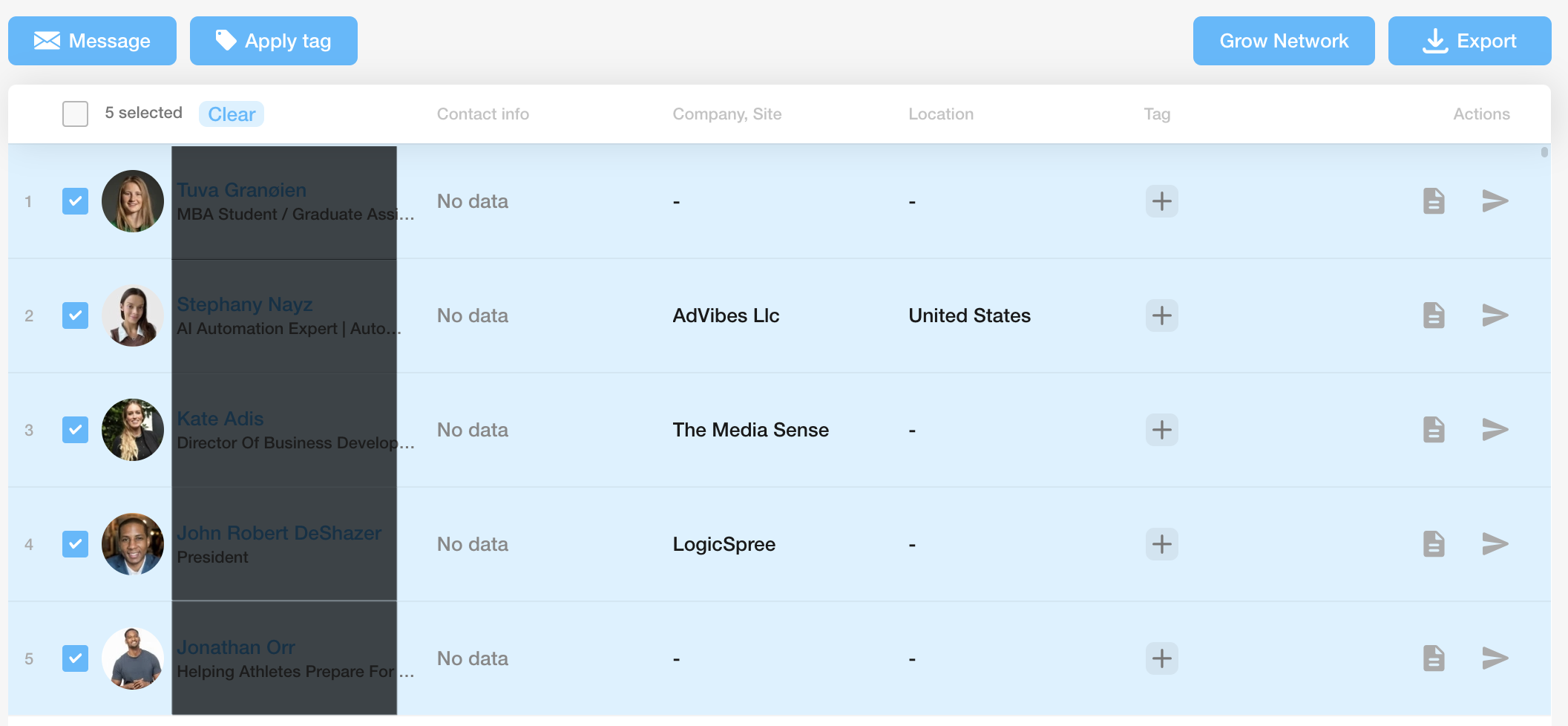Click the 5 selected label
This screenshot has width=1568, height=726.
coord(143,113)
